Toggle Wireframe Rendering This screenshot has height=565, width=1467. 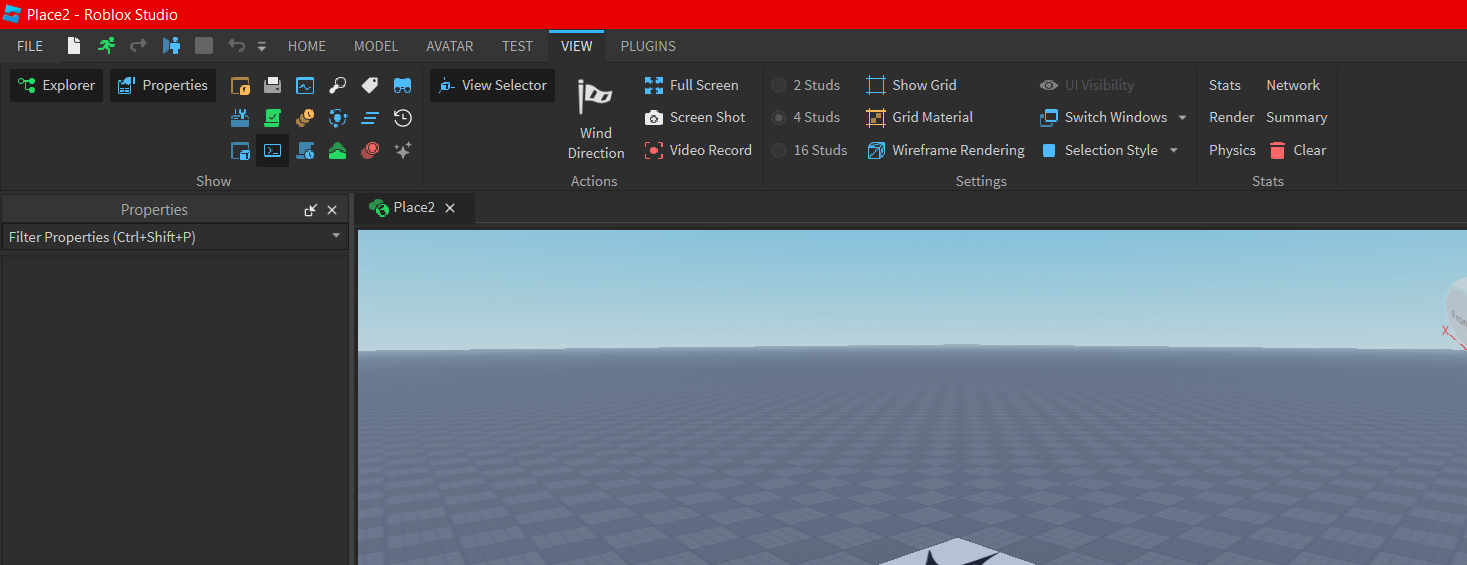pos(945,151)
